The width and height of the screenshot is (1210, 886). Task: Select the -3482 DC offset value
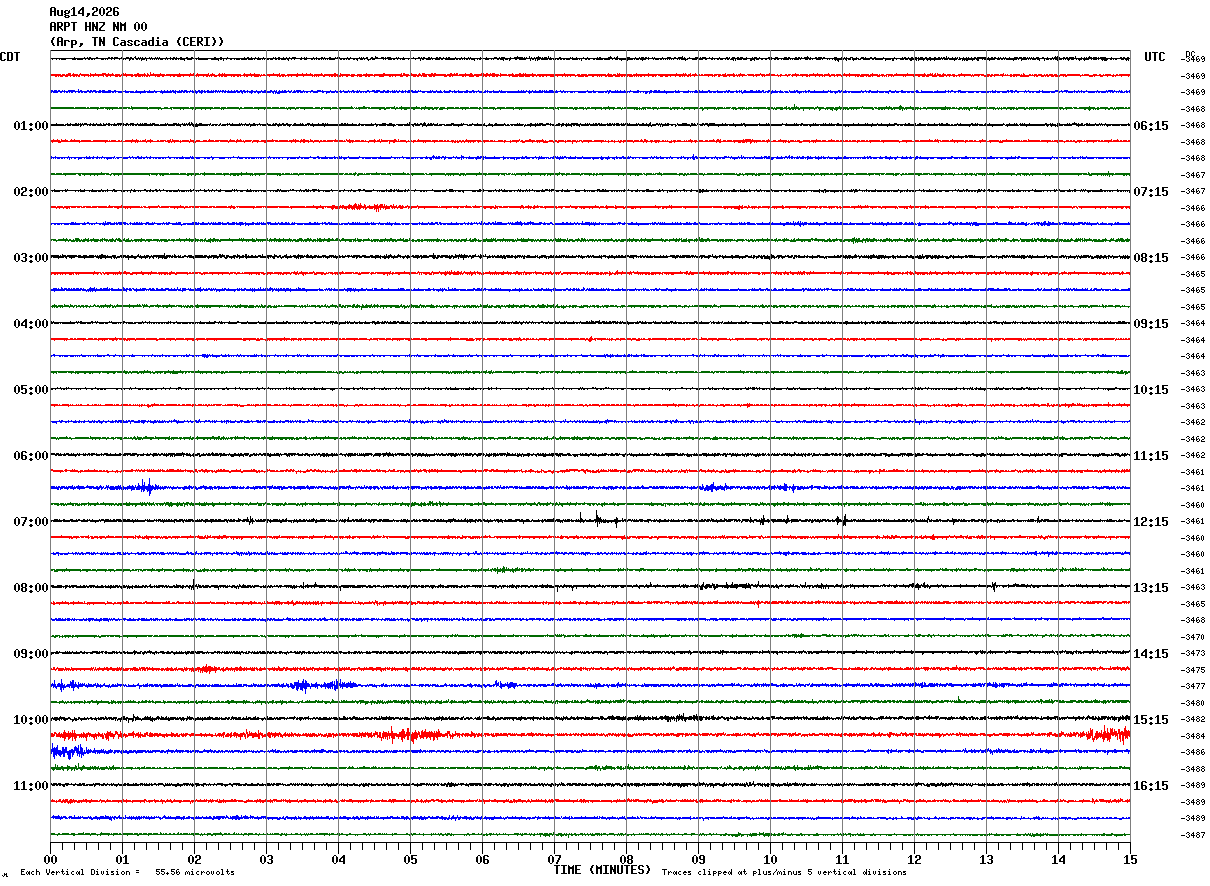(x=1194, y=720)
